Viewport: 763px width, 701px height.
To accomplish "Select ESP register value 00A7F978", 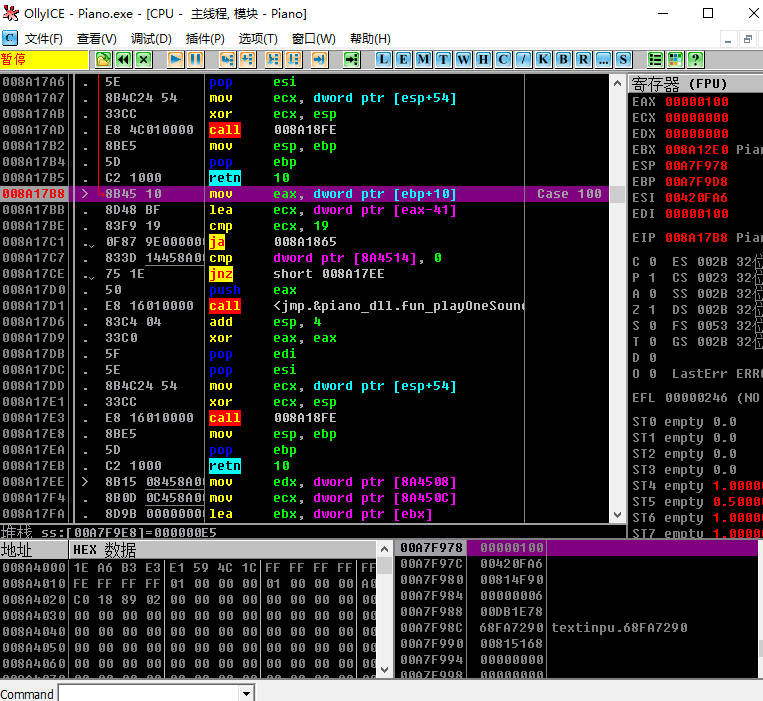I will [697, 166].
